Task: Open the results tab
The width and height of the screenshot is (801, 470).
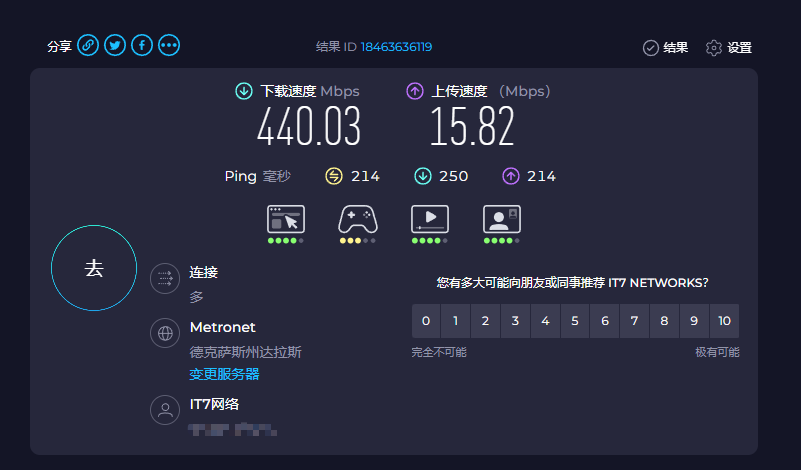Action: tap(665, 47)
